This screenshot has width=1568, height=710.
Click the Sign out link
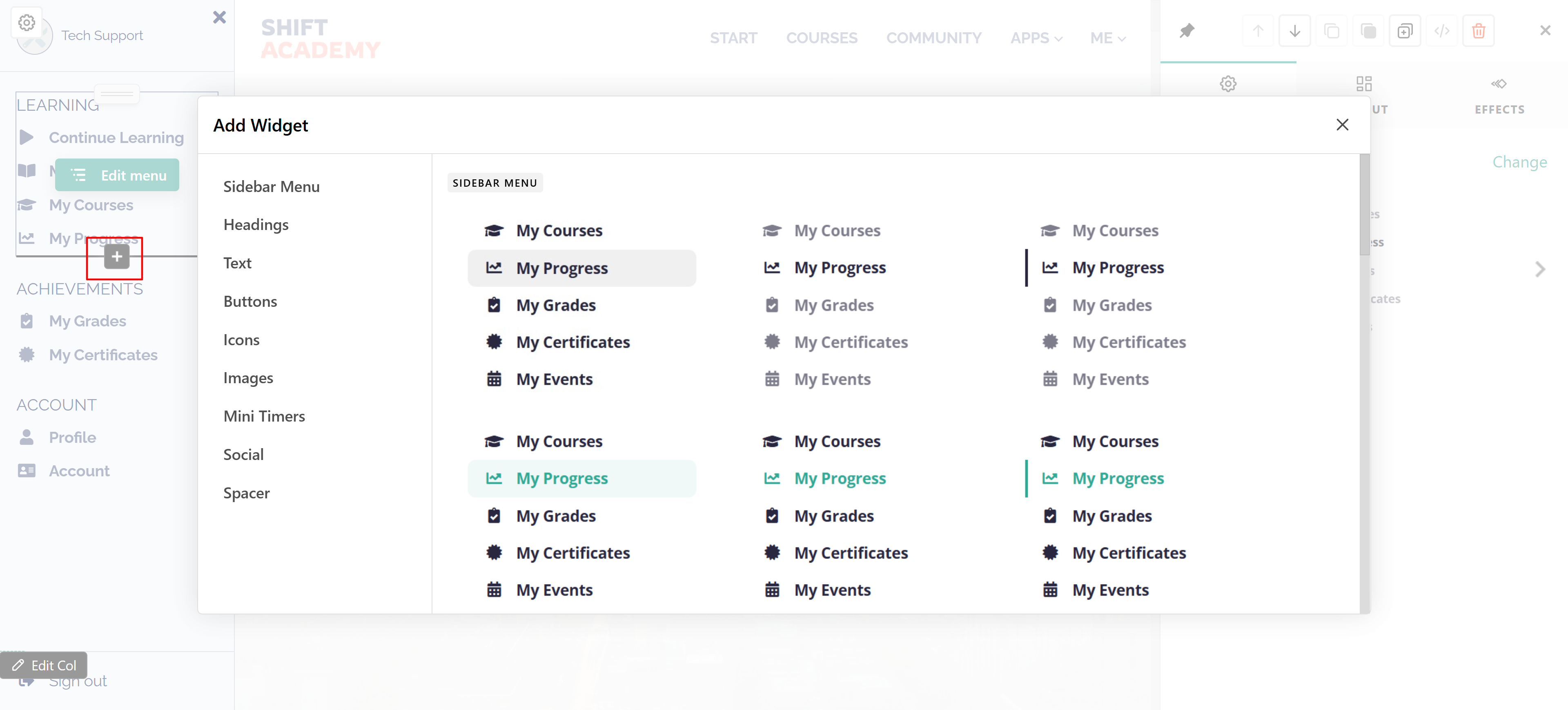click(78, 681)
